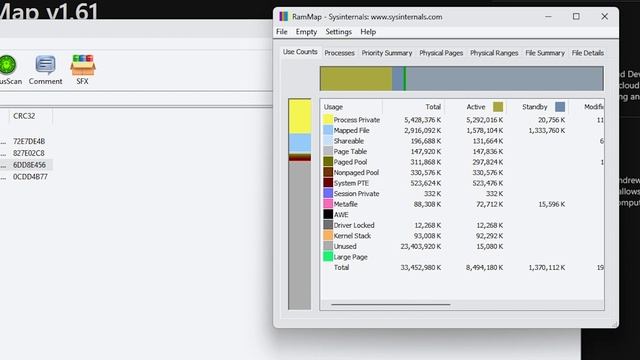Image resolution: width=640 pixels, height=360 pixels.
Task: Select CRC32 entry 6DD8E456 in background window
Action: click(29, 165)
